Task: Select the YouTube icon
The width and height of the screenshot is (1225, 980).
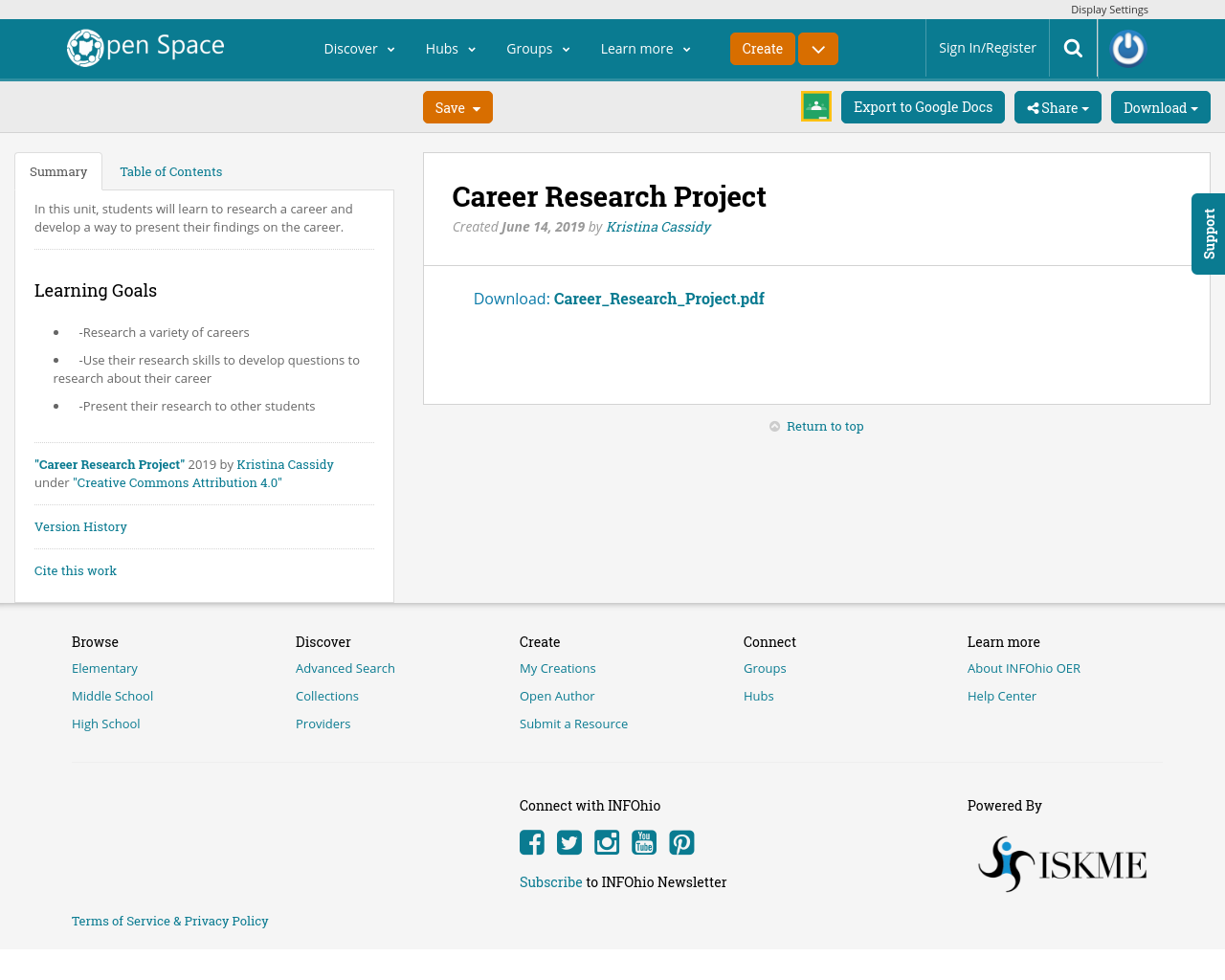Action: 643,840
